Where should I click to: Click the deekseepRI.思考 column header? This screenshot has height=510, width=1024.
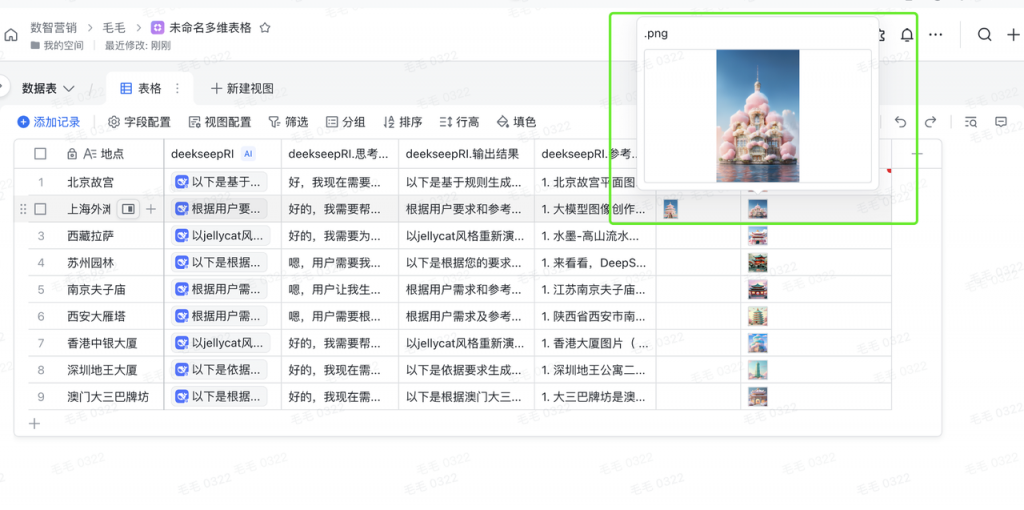click(x=340, y=154)
